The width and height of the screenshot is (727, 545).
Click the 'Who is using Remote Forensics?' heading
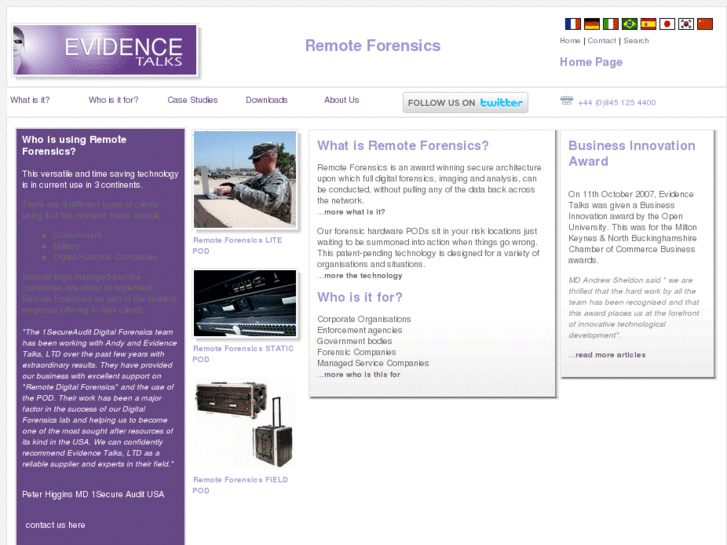74,146
